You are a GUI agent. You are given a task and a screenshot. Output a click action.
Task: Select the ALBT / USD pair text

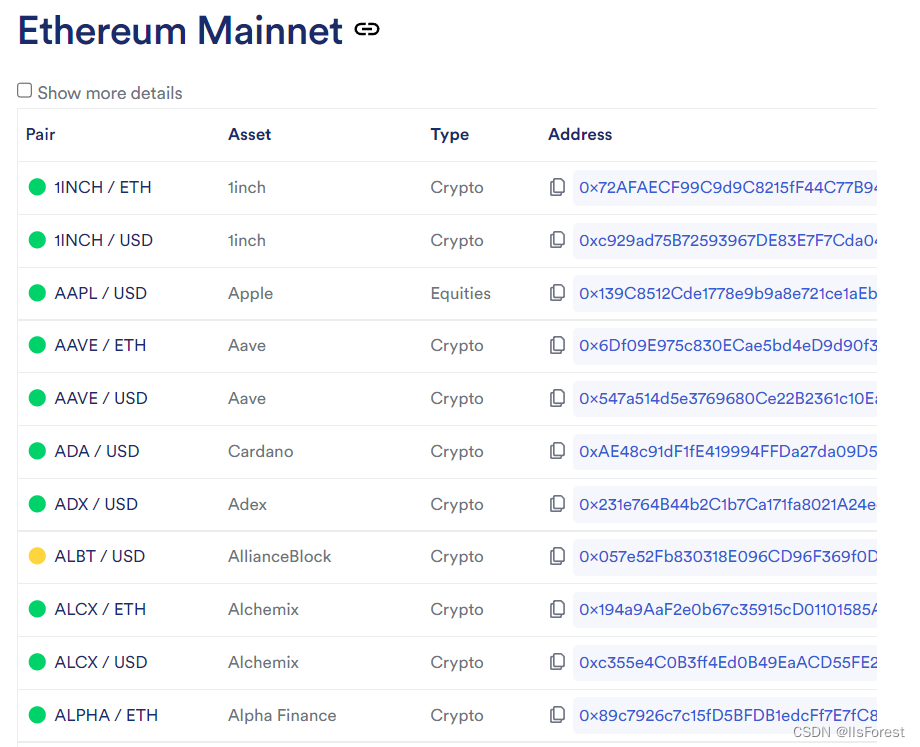[99, 556]
